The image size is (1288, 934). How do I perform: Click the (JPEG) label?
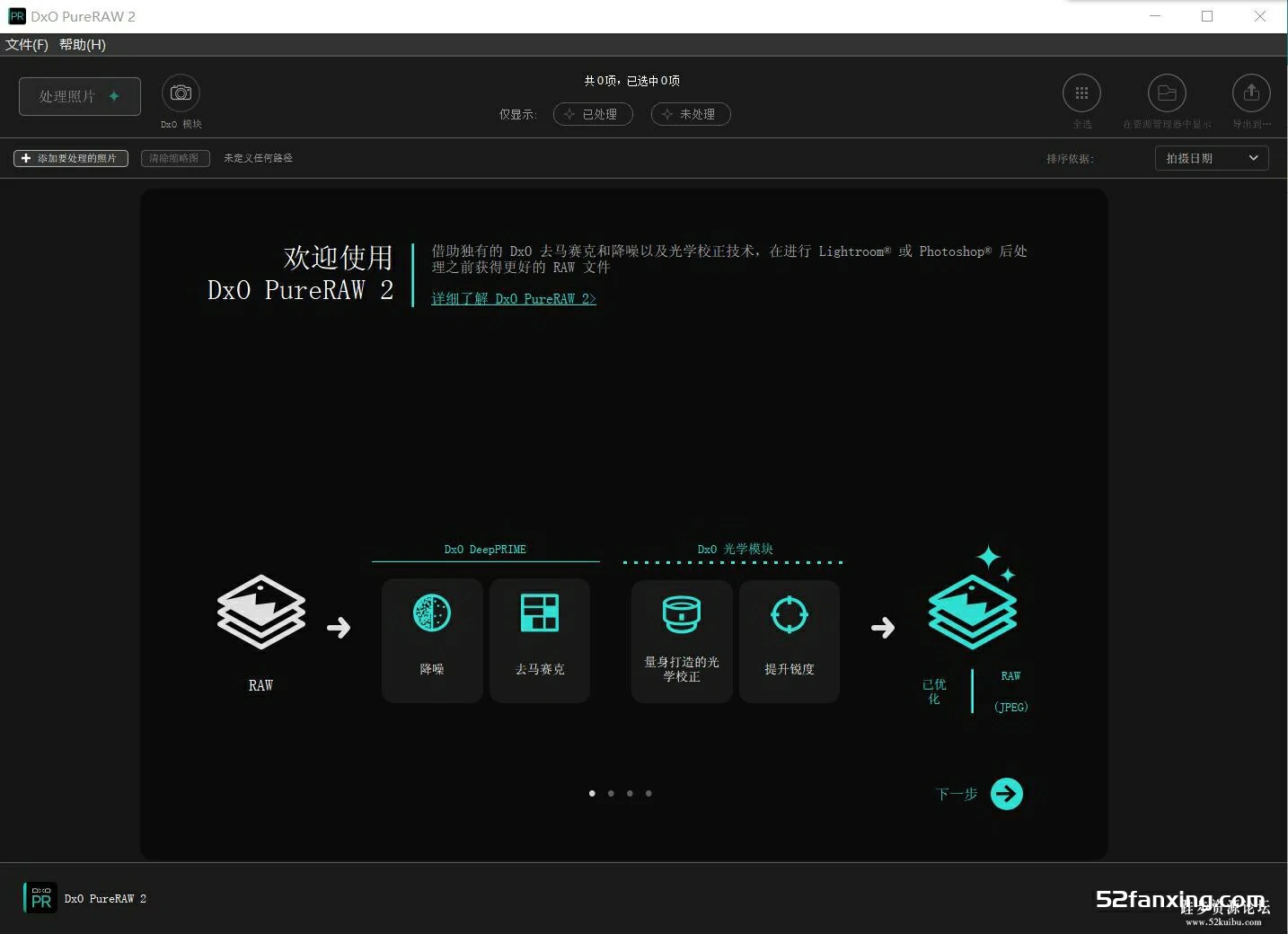[x=1010, y=707]
